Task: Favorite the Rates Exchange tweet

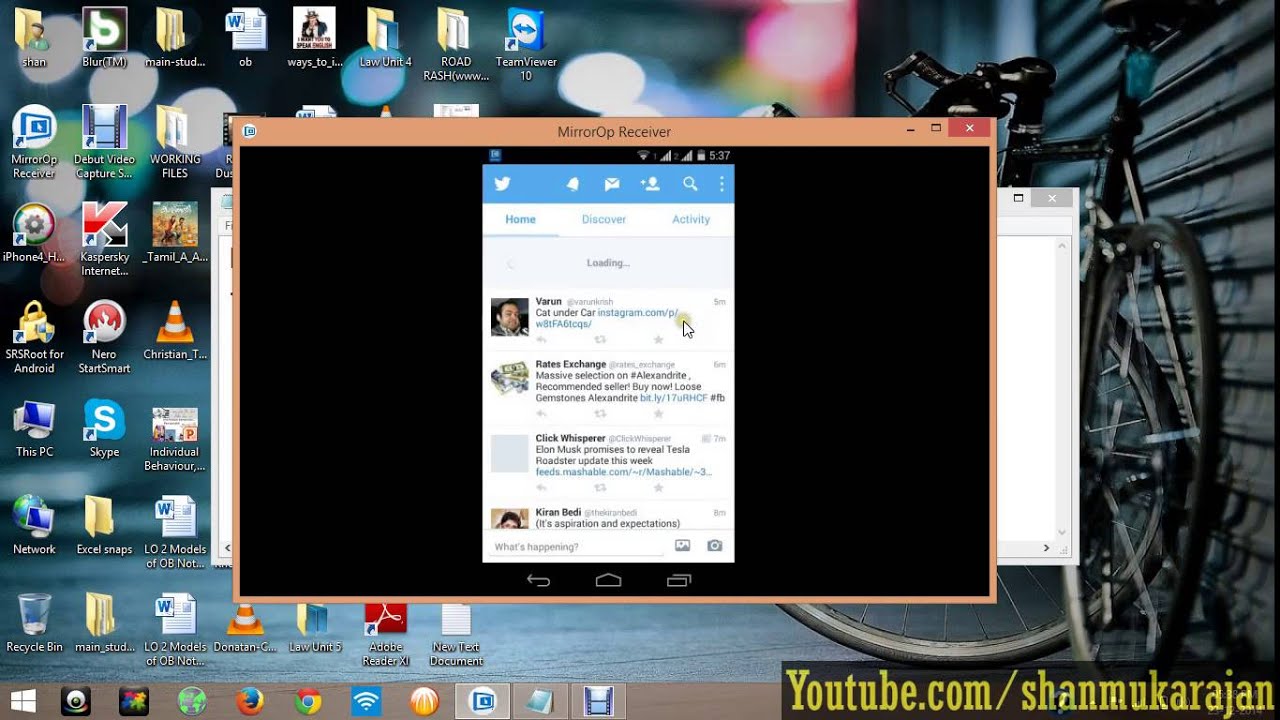Action: point(658,414)
